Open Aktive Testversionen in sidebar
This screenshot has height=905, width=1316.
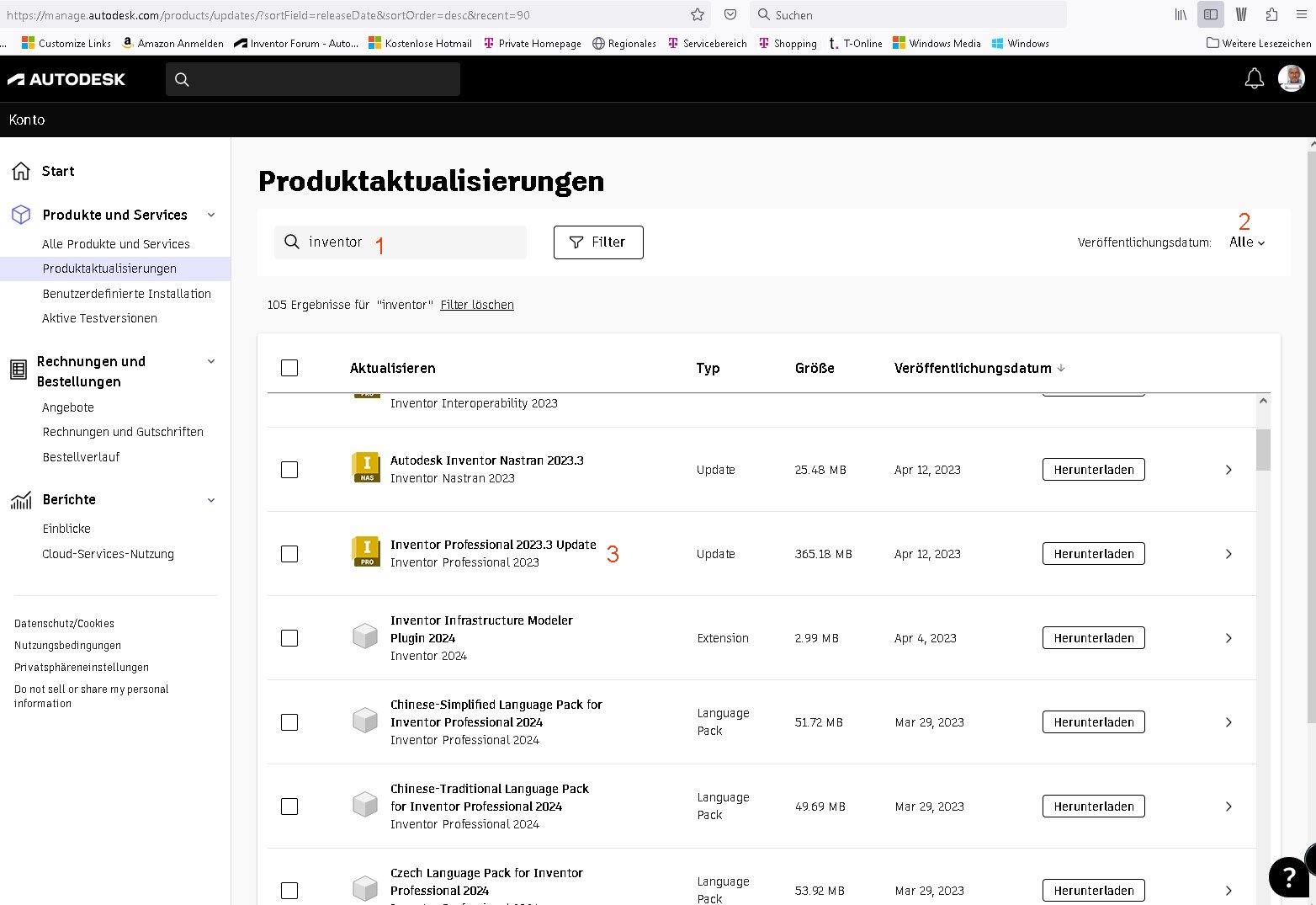click(99, 318)
